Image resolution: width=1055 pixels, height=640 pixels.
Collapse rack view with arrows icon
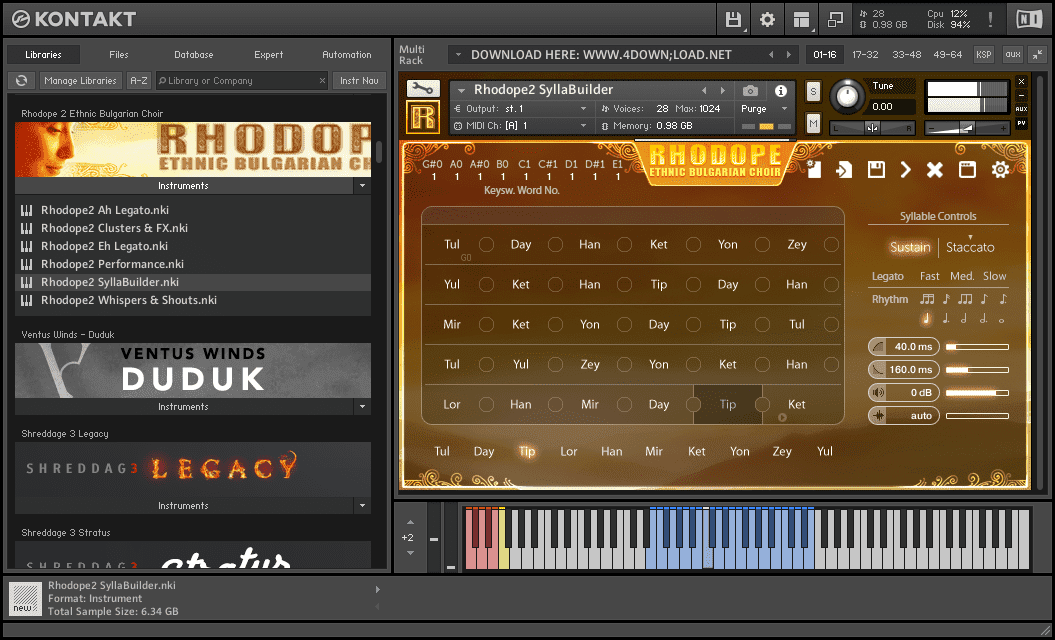coord(1038,55)
